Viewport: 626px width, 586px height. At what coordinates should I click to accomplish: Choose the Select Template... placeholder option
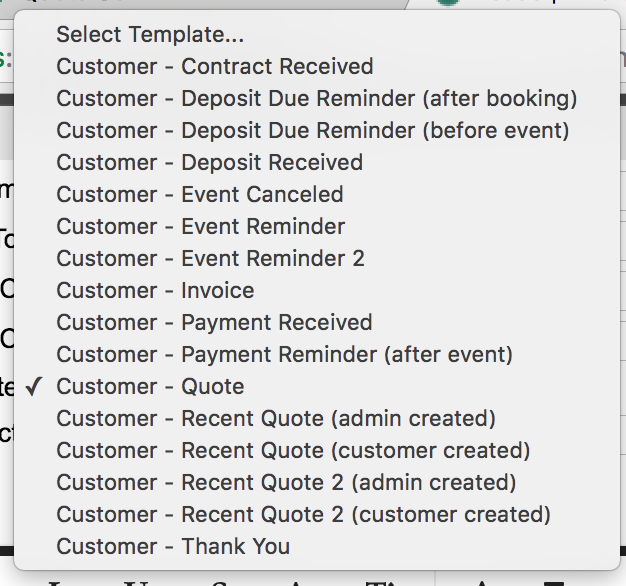tap(150, 35)
